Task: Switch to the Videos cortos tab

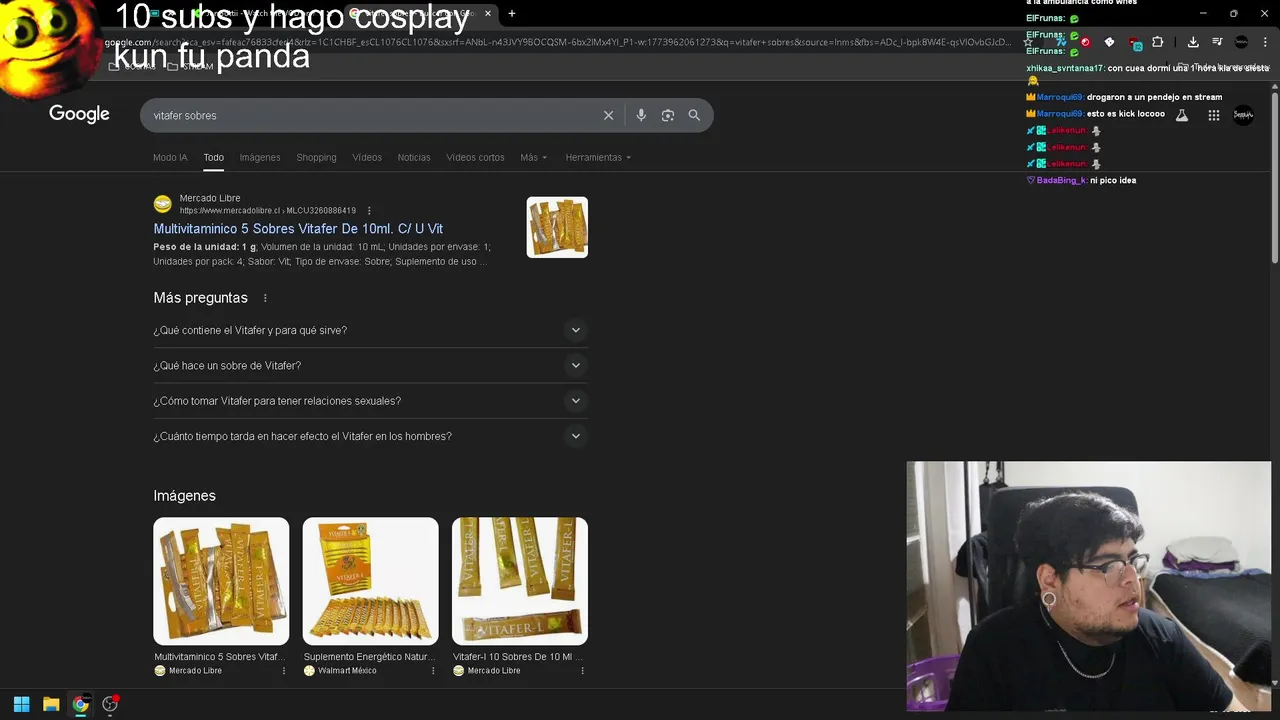Action: [475, 157]
